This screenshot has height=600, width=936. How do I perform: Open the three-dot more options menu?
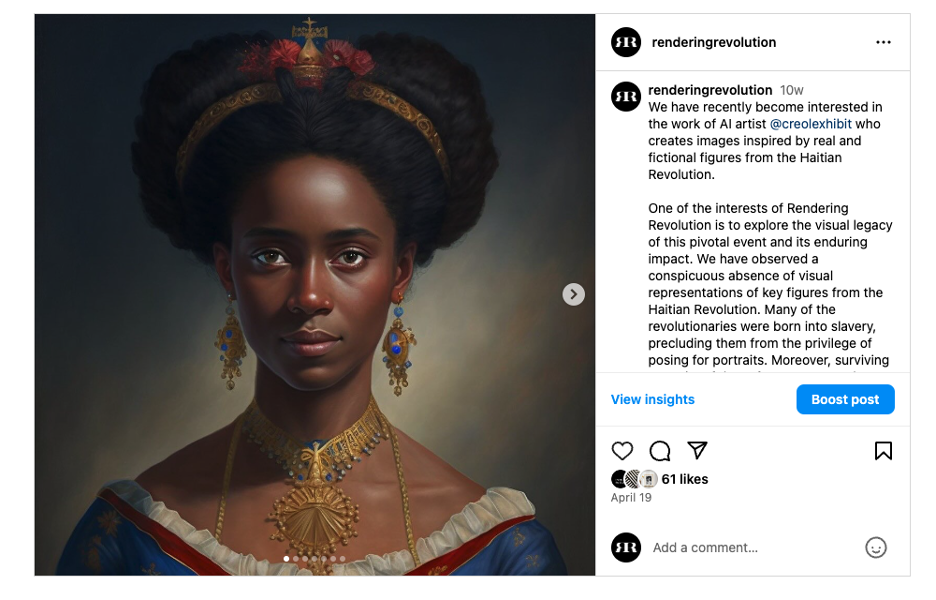coord(883,42)
